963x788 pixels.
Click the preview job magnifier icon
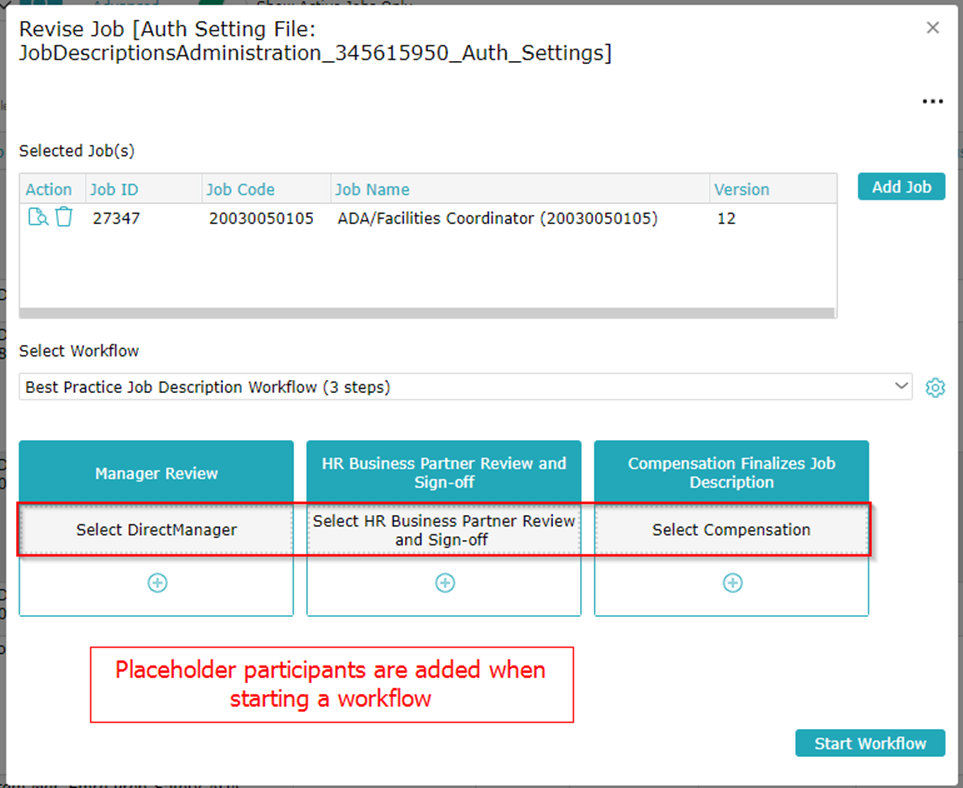[37, 217]
